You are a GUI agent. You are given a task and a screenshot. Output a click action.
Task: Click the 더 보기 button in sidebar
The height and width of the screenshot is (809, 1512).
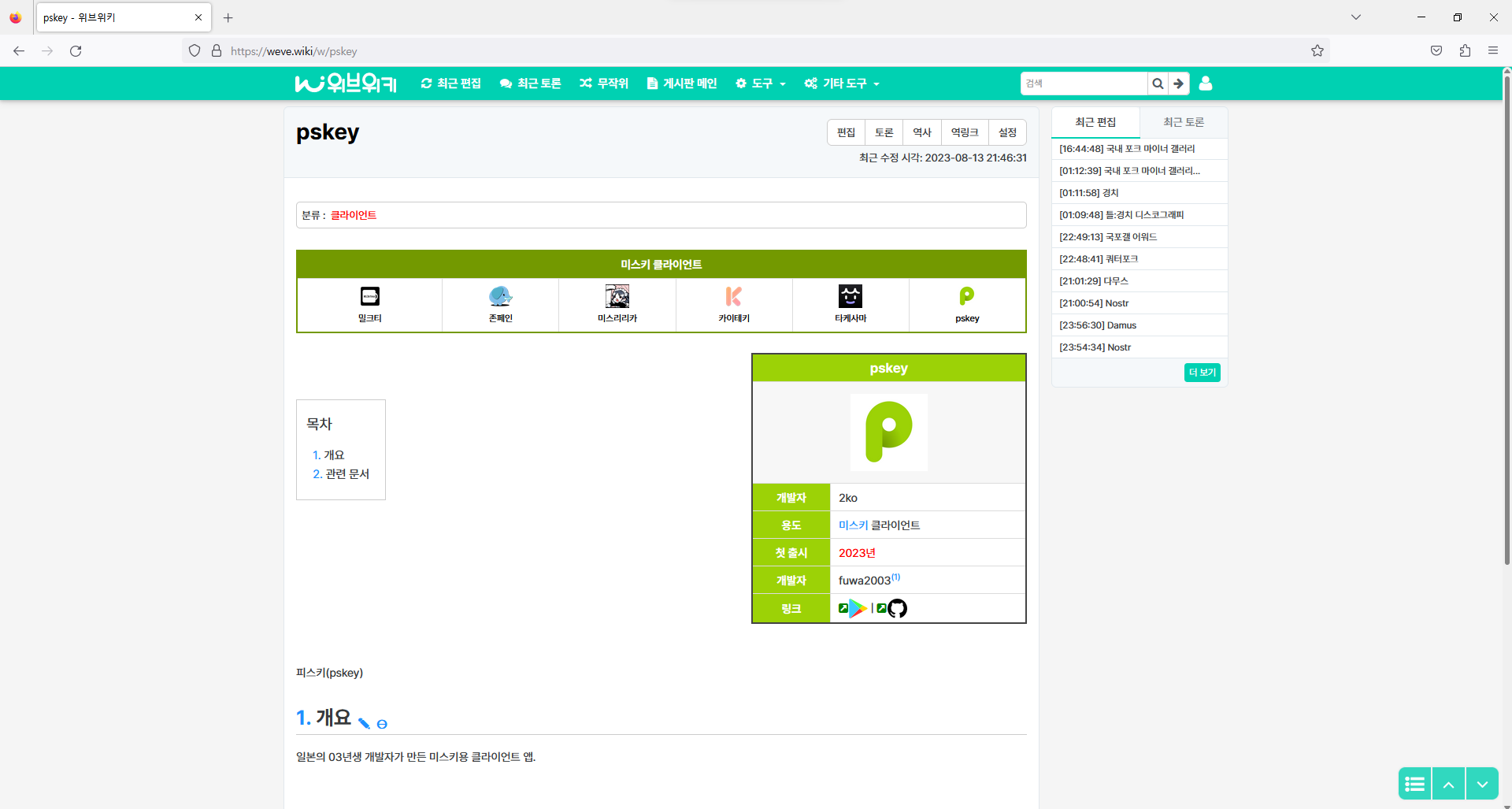pyautogui.click(x=1202, y=373)
